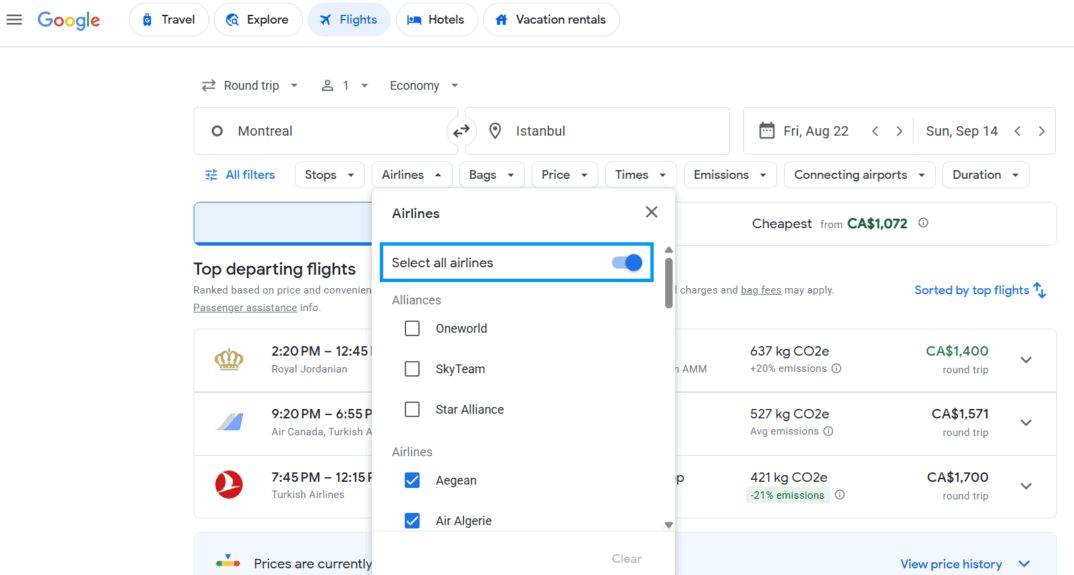This screenshot has width=1074, height=575.
Task: Open the Connecting airports filter
Action: (859, 175)
